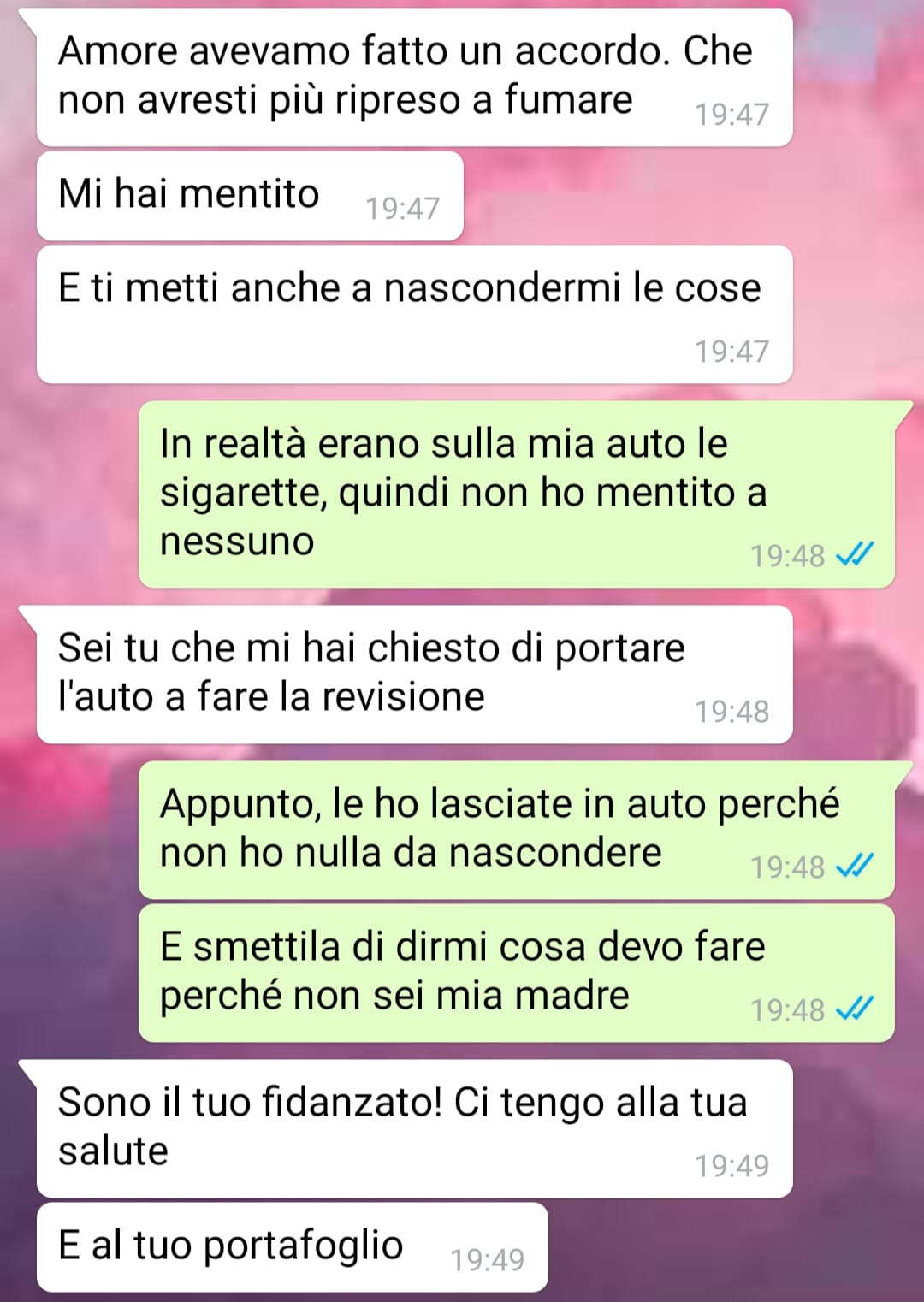Tap the pink chat wallpaper beside 'Mi hai mentito'

[684, 196]
